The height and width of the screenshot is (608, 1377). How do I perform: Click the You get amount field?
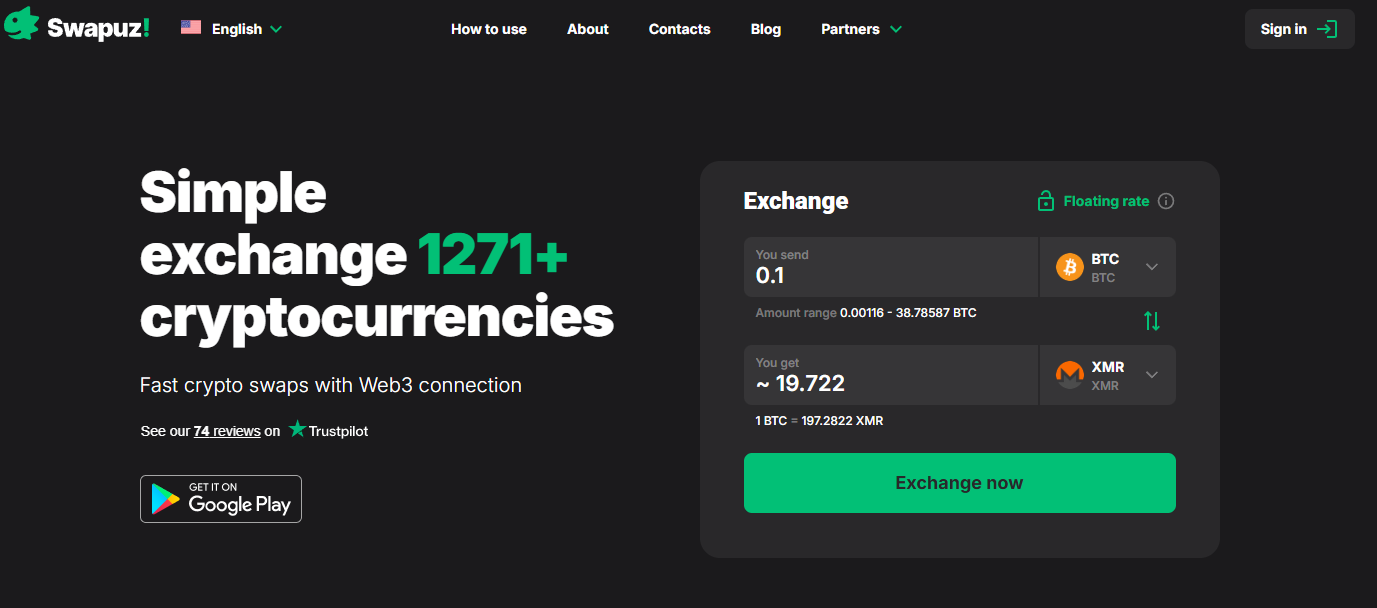pyautogui.click(x=890, y=375)
